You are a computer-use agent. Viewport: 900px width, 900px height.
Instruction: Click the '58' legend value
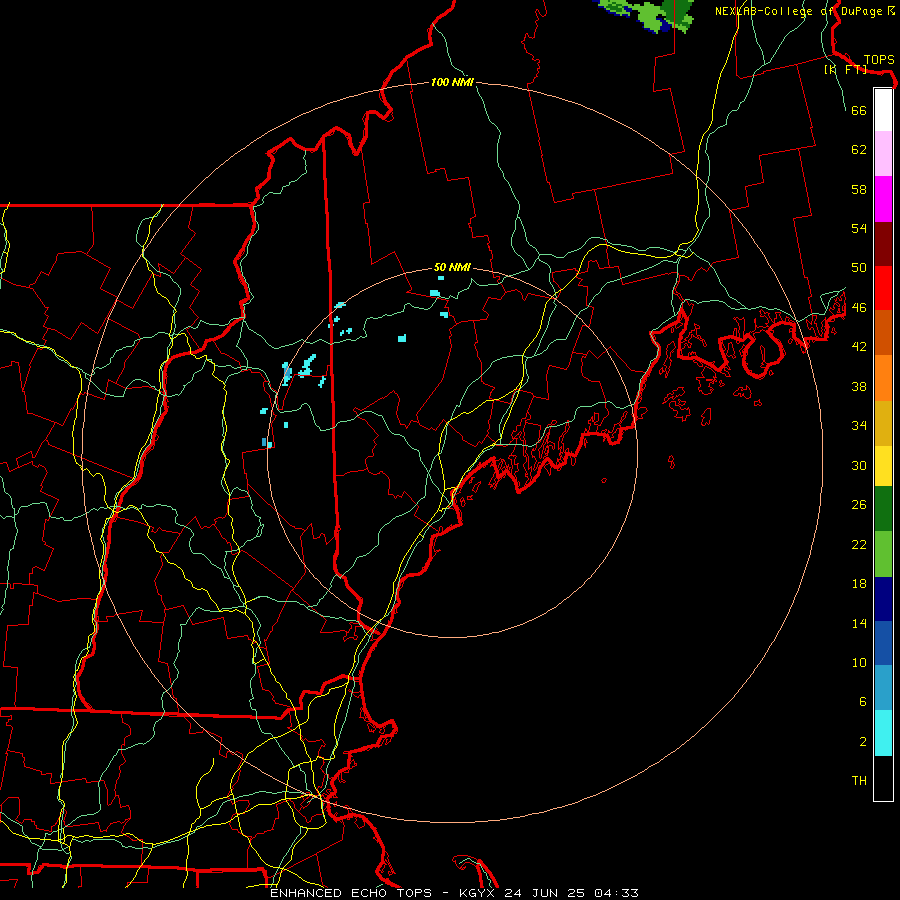(859, 189)
